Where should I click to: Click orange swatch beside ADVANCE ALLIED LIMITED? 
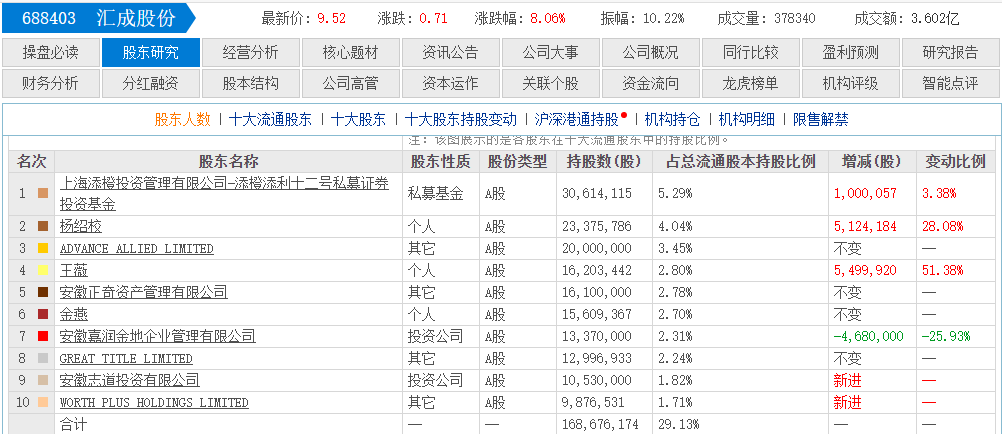43,248
